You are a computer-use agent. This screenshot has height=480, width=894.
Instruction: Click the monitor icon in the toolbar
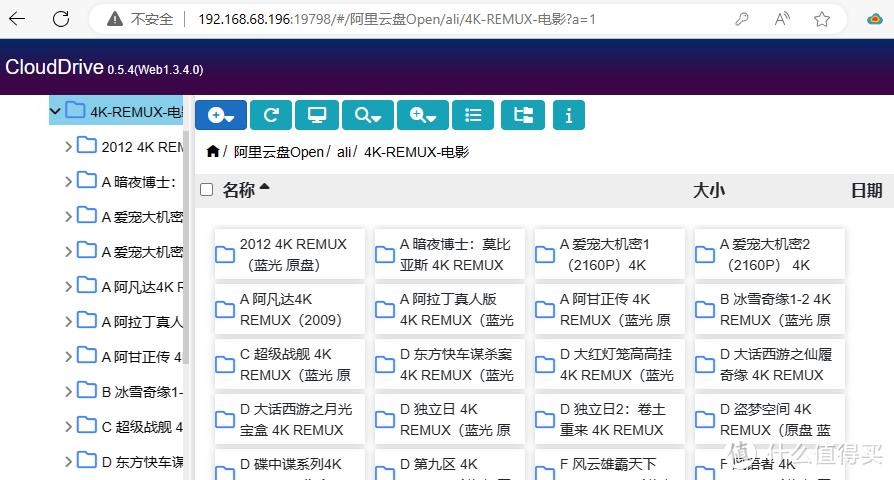(x=317, y=116)
